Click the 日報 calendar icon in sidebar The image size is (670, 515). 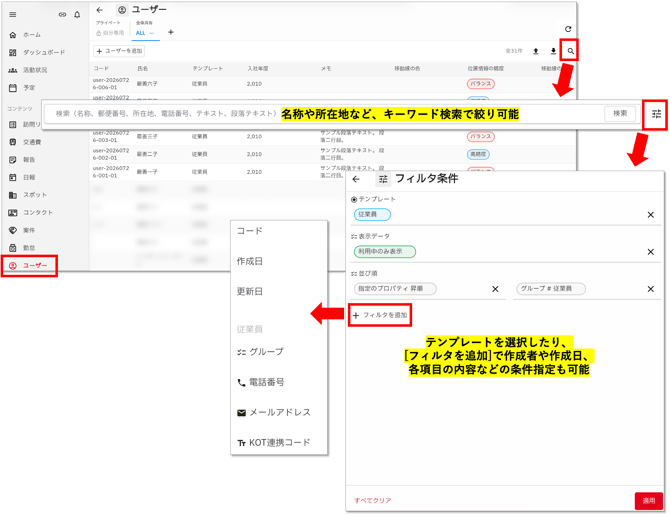[x=13, y=177]
